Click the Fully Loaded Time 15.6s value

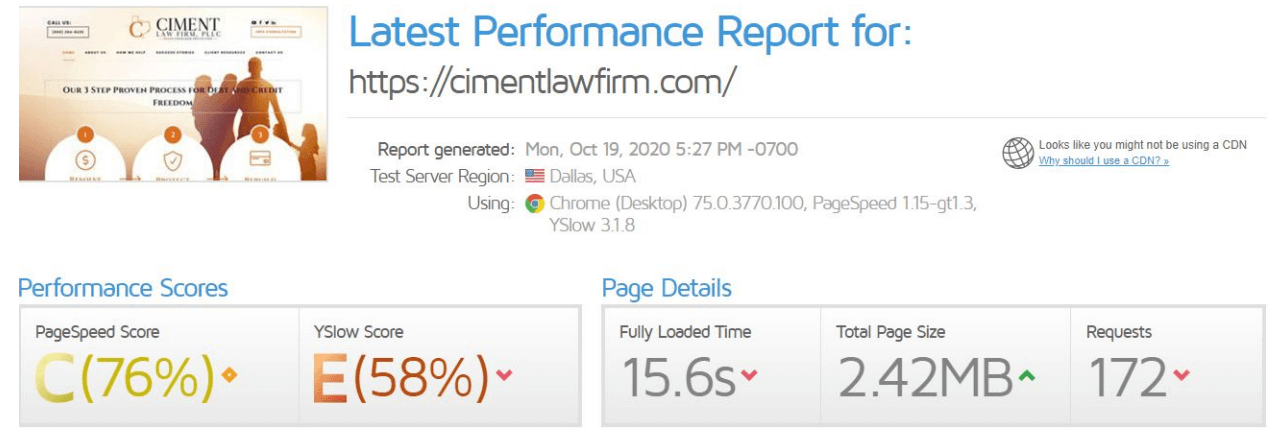pyautogui.click(x=679, y=376)
